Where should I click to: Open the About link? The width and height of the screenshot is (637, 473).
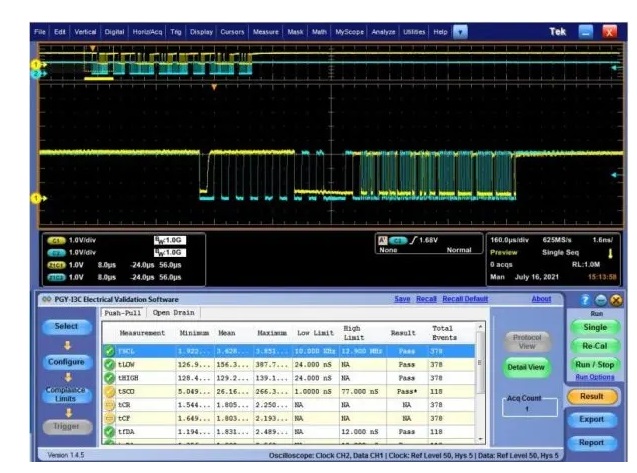541,299
